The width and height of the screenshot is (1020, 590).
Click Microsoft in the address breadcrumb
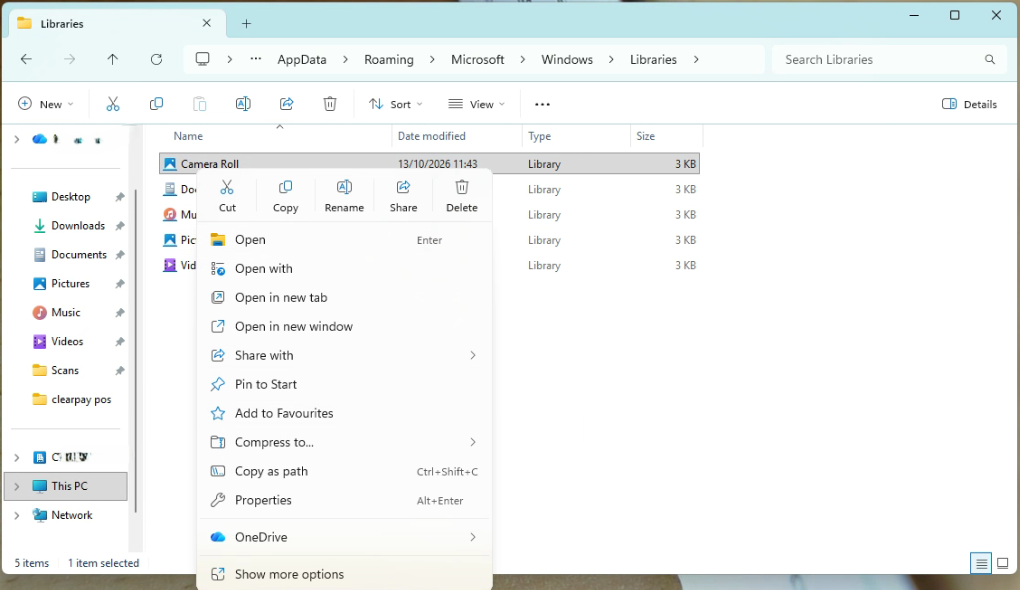pos(477,59)
